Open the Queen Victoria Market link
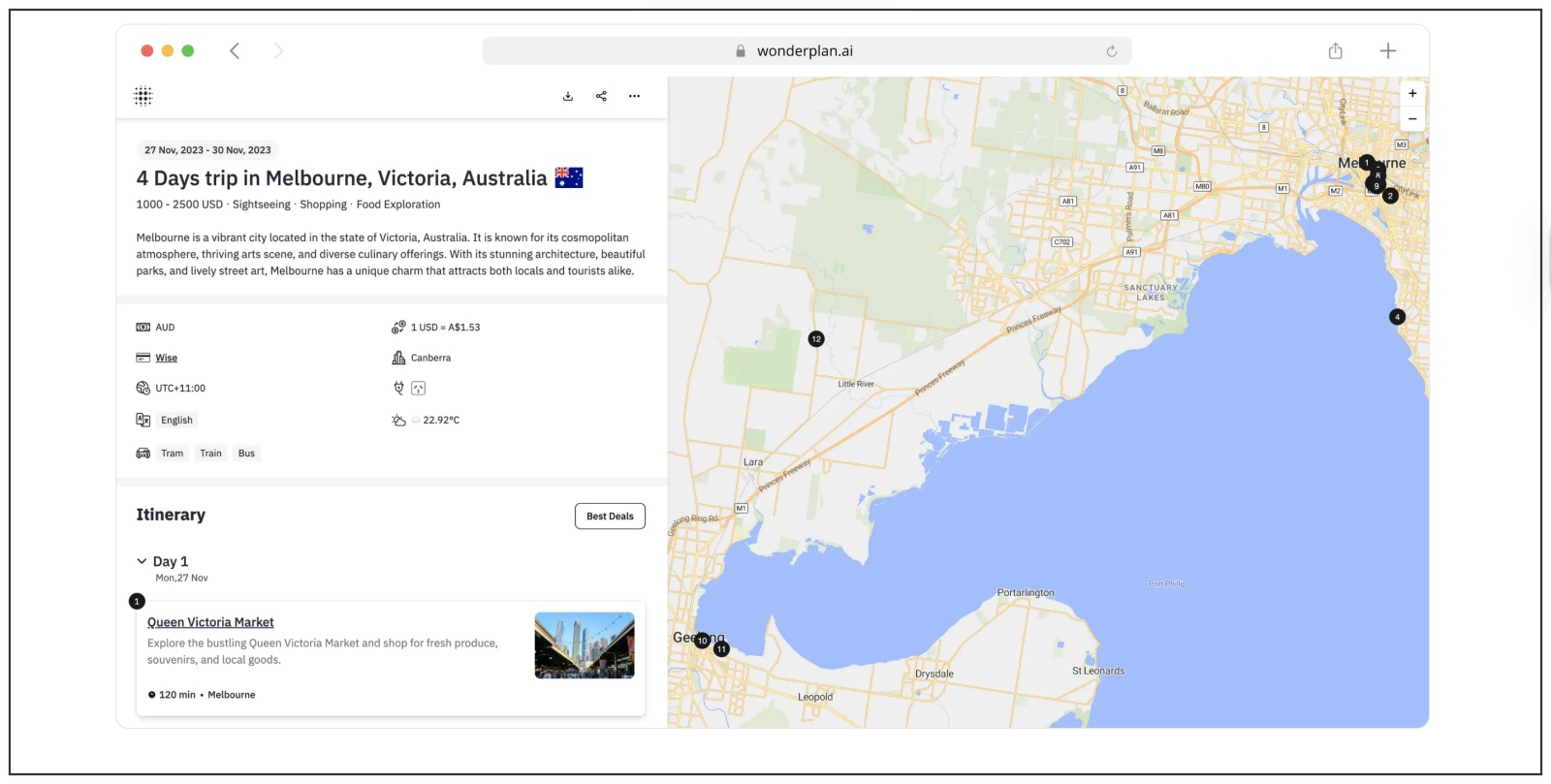The image size is (1551, 784). point(210,622)
